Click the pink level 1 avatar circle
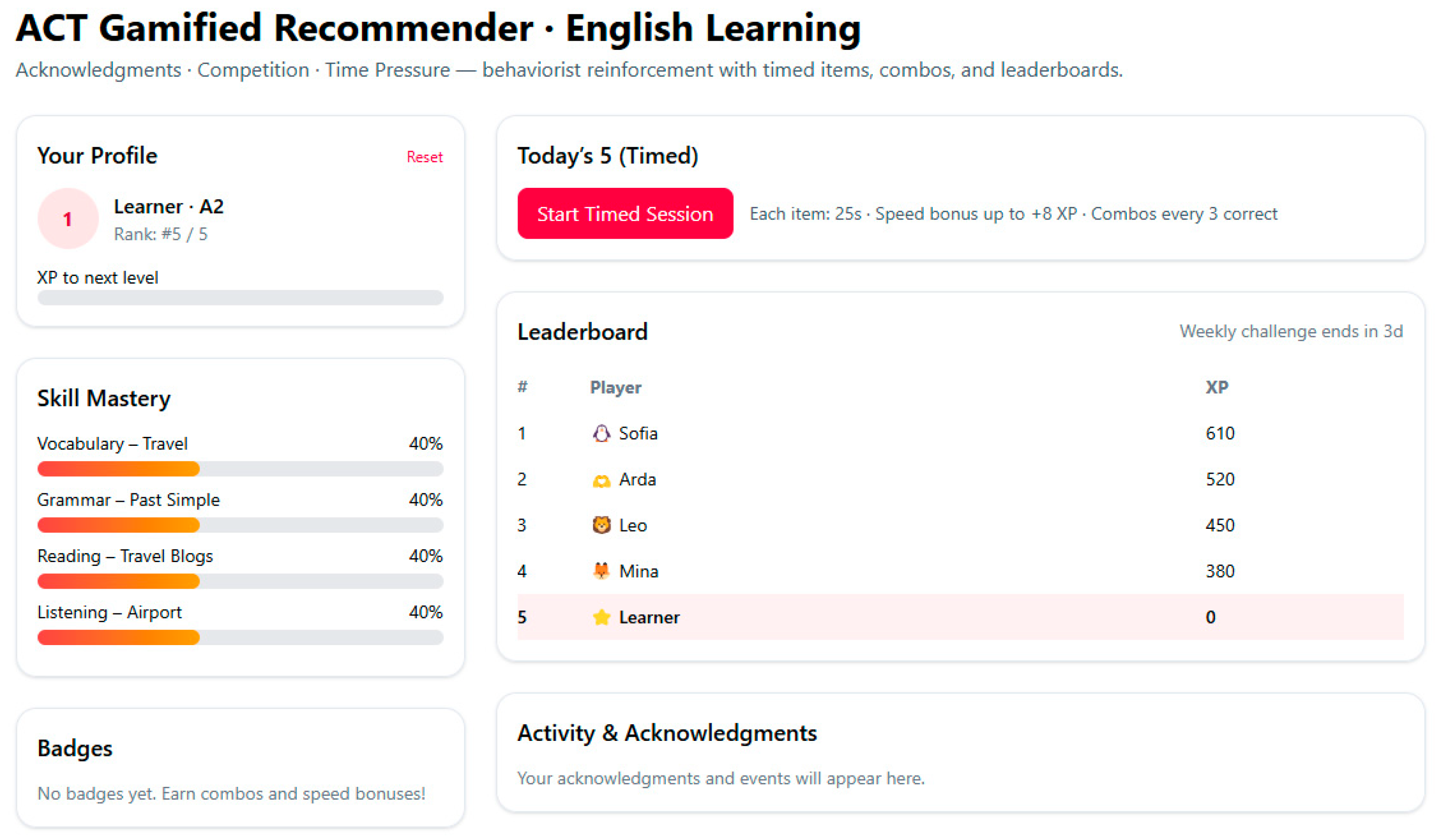The image size is (1438, 840). pyautogui.click(x=68, y=219)
